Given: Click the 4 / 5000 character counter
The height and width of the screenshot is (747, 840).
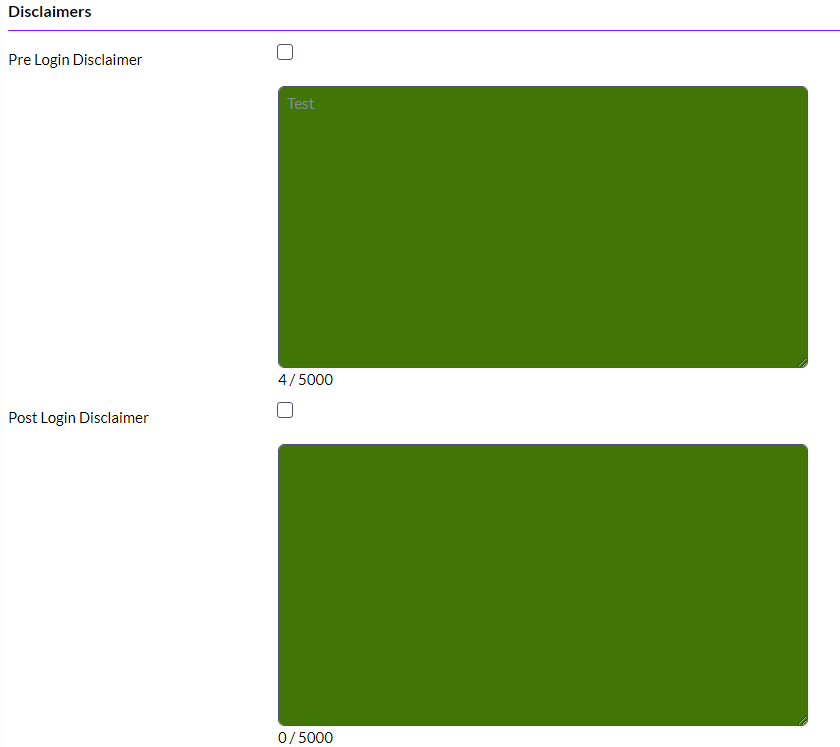Looking at the screenshot, I should click(x=305, y=379).
